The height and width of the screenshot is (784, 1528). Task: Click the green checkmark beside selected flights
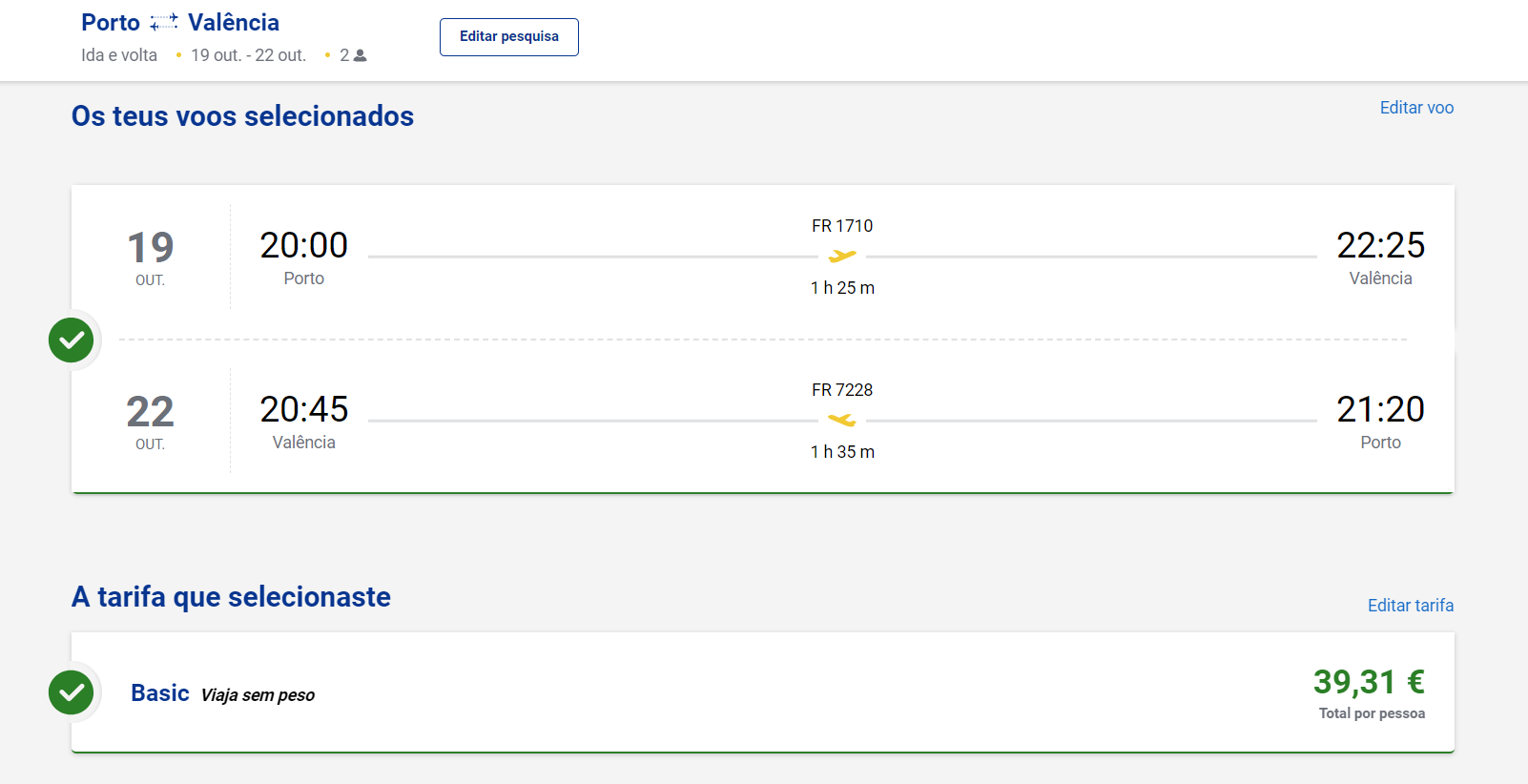click(x=72, y=340)
